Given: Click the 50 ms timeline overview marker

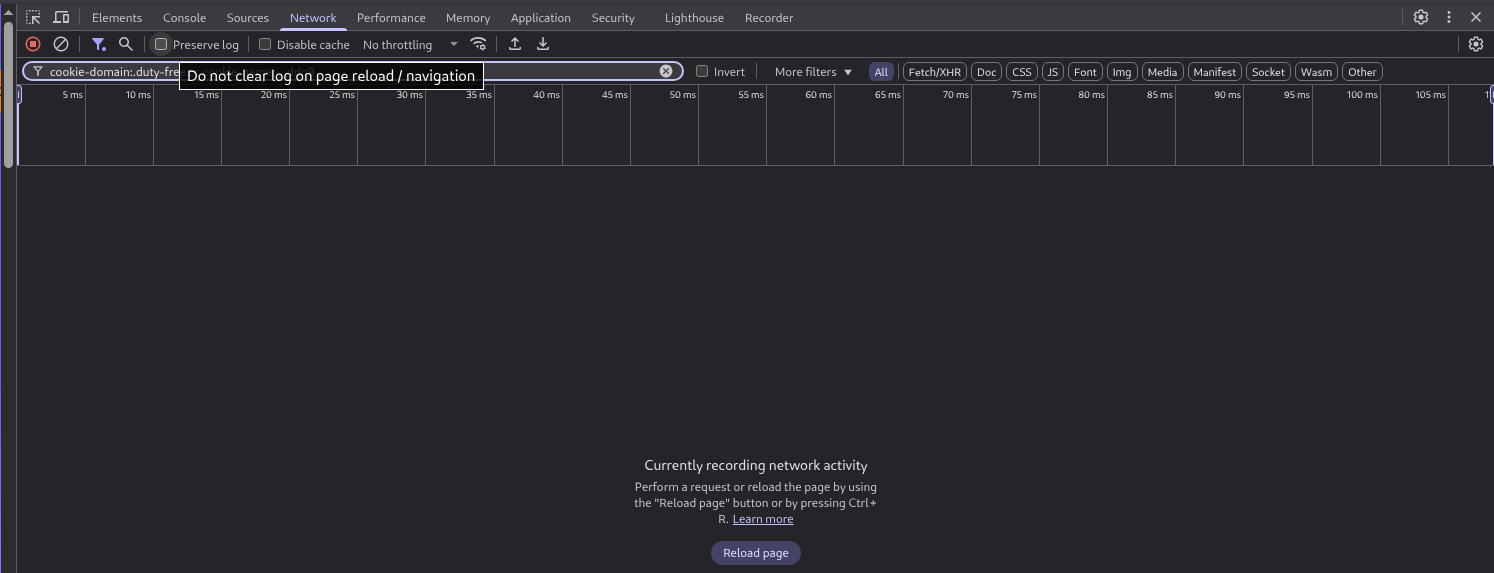Looking at the screenshot, I should (x=683, y=95).
